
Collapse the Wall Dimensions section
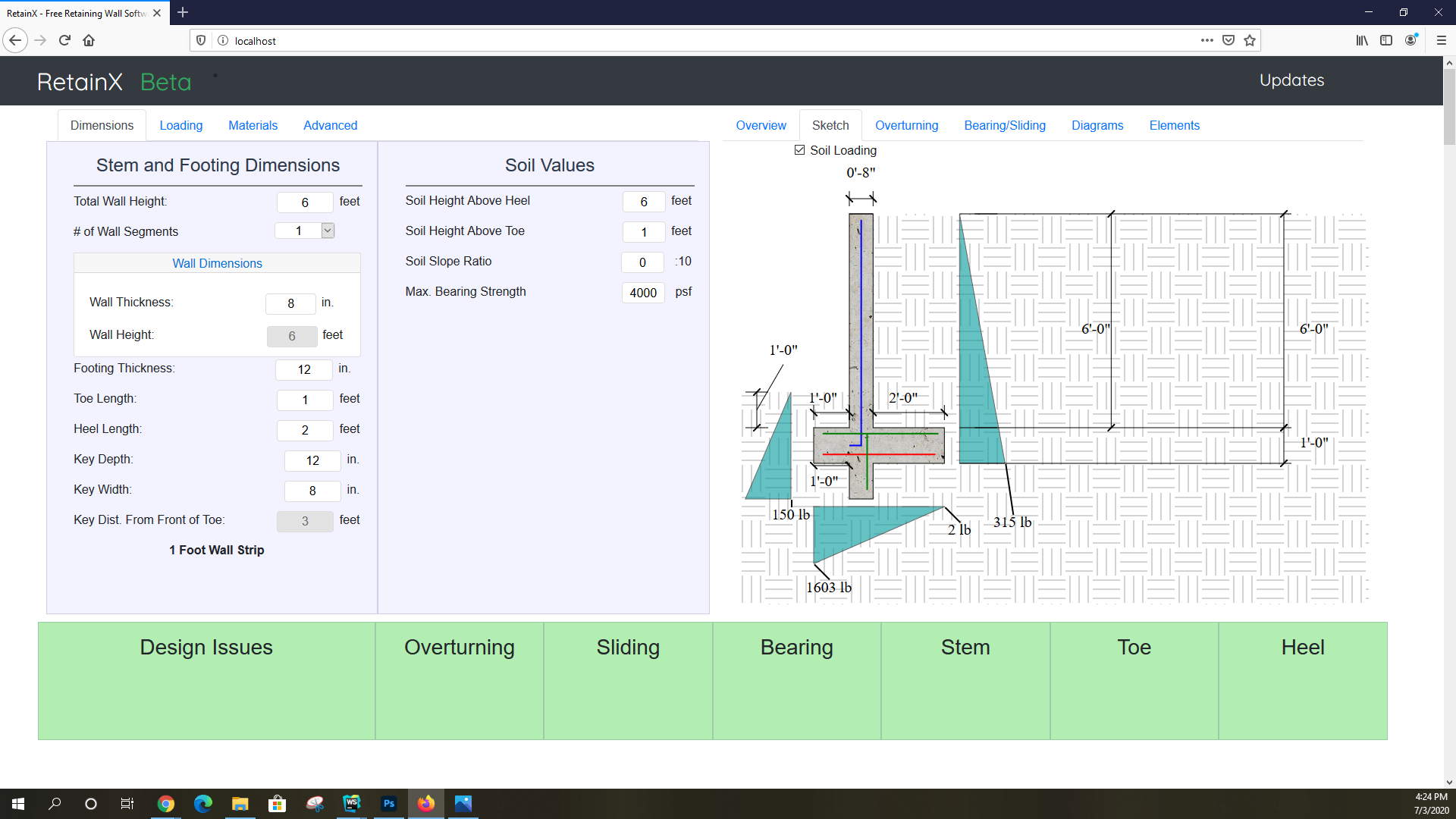click(217, 263)
